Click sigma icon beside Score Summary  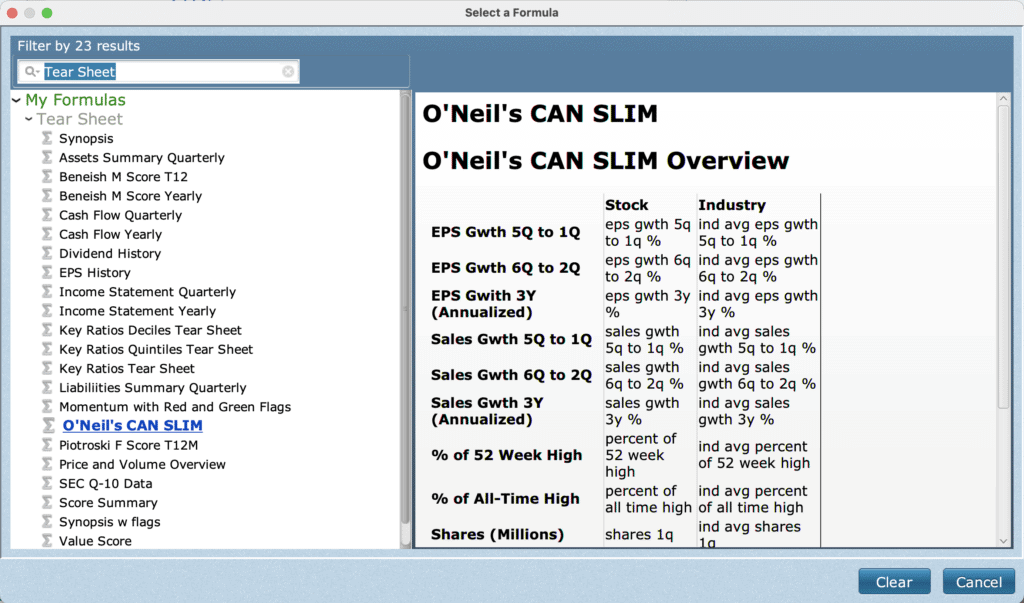pos(47,502)
